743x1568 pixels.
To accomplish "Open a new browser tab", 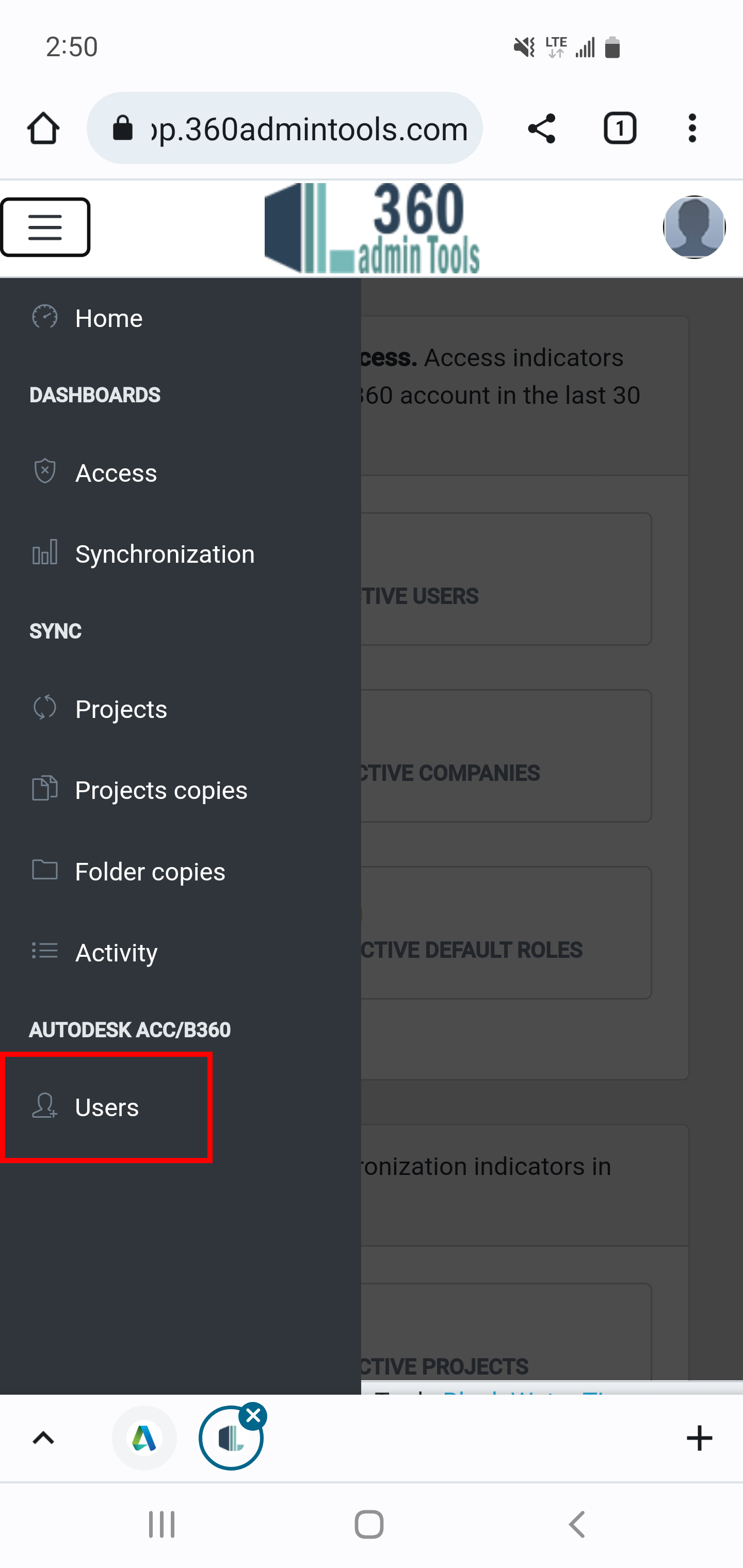I will click(x=699, y=1438).
